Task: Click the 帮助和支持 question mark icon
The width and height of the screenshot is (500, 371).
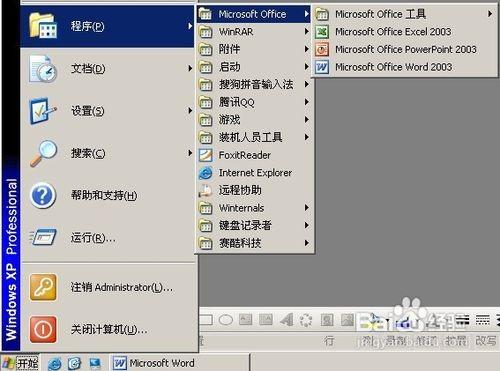Action: [x=43, y=195]
